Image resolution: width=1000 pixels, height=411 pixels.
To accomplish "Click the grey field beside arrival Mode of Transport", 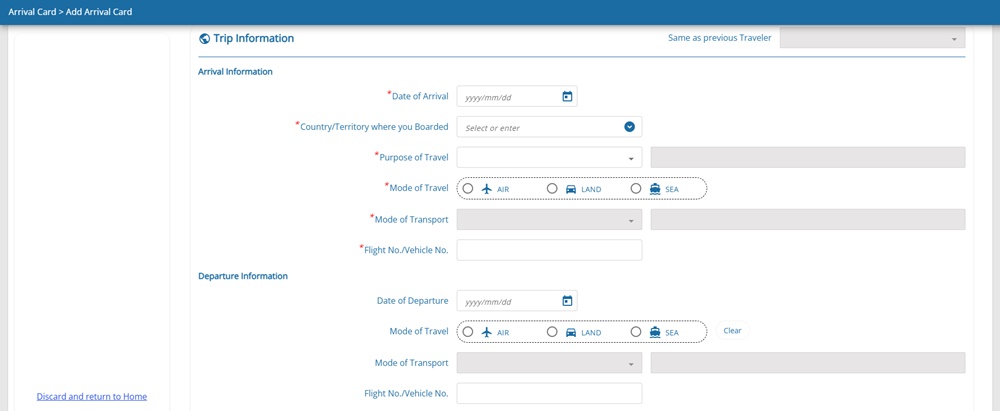I will click(808, 220).
